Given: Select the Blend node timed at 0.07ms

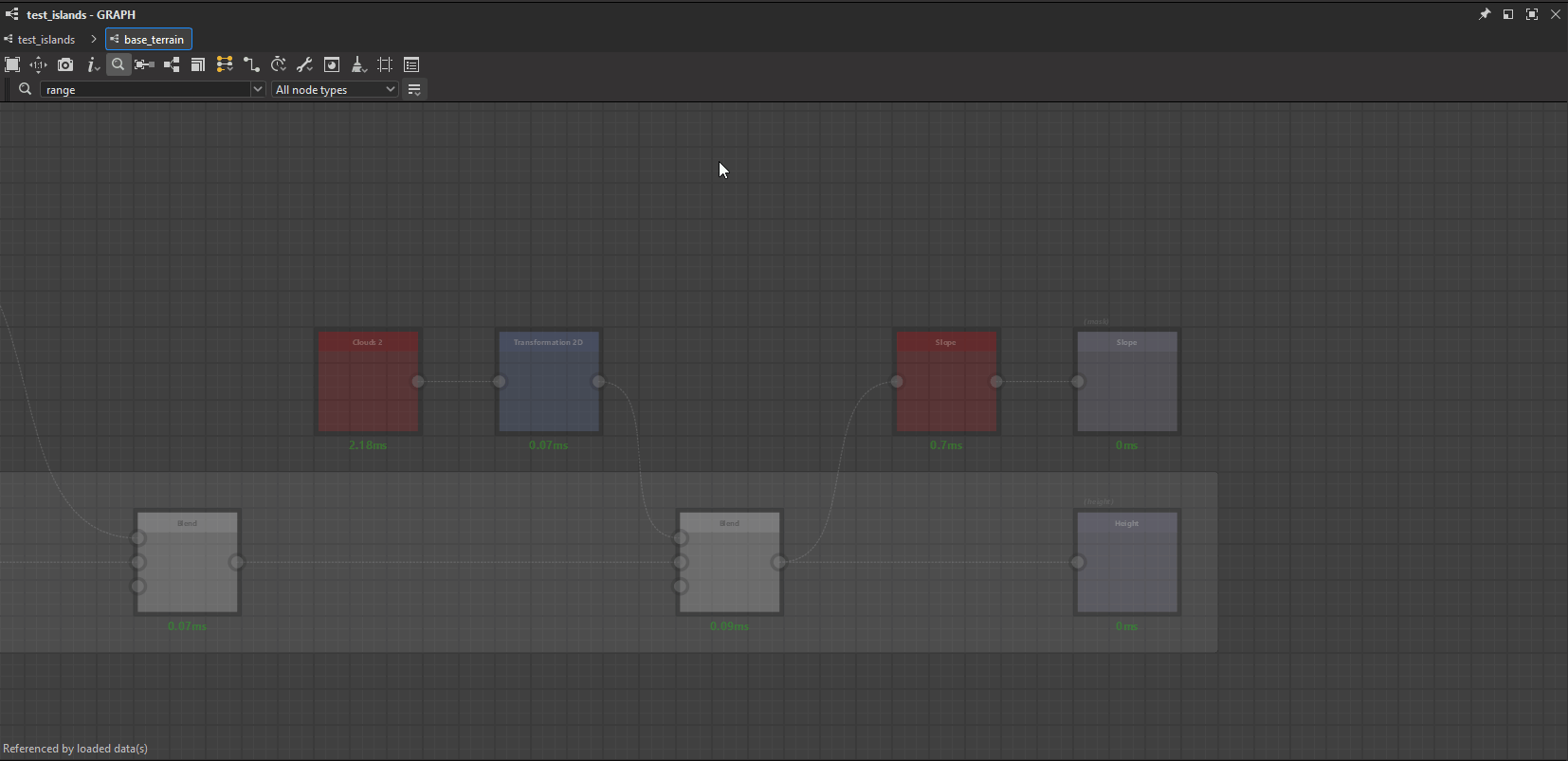Looking at the screenshot, I should tap(188, 563).
